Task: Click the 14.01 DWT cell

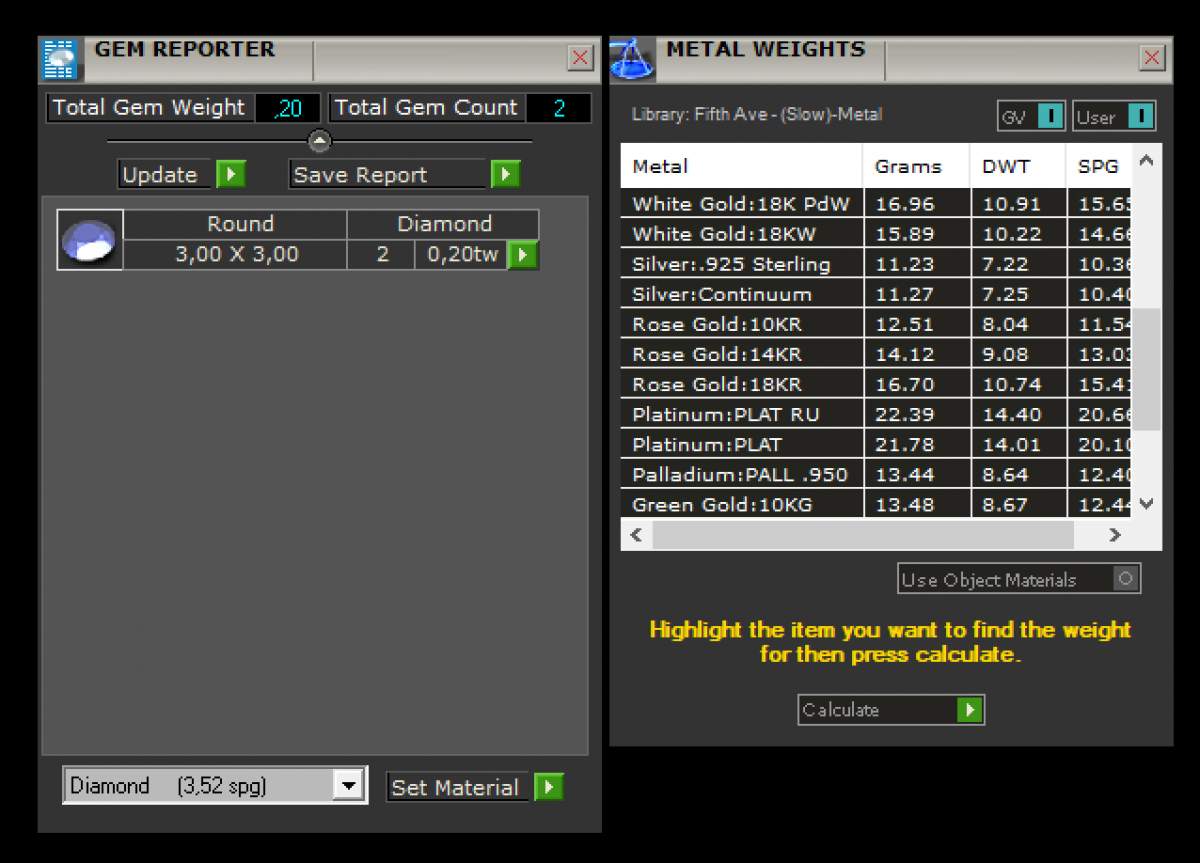Action: point(1018,444)
